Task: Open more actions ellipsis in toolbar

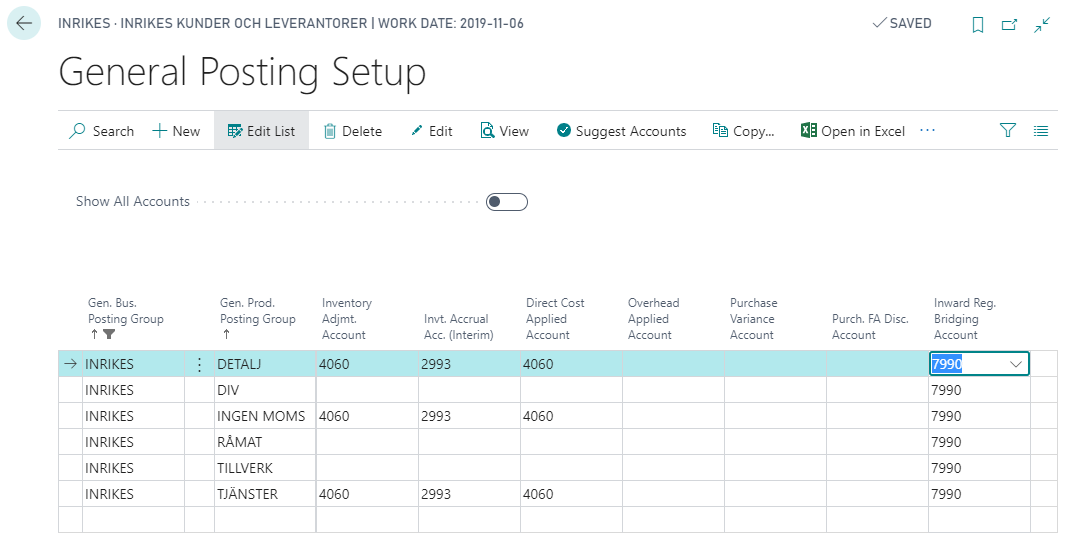Action: click(927, 130)
